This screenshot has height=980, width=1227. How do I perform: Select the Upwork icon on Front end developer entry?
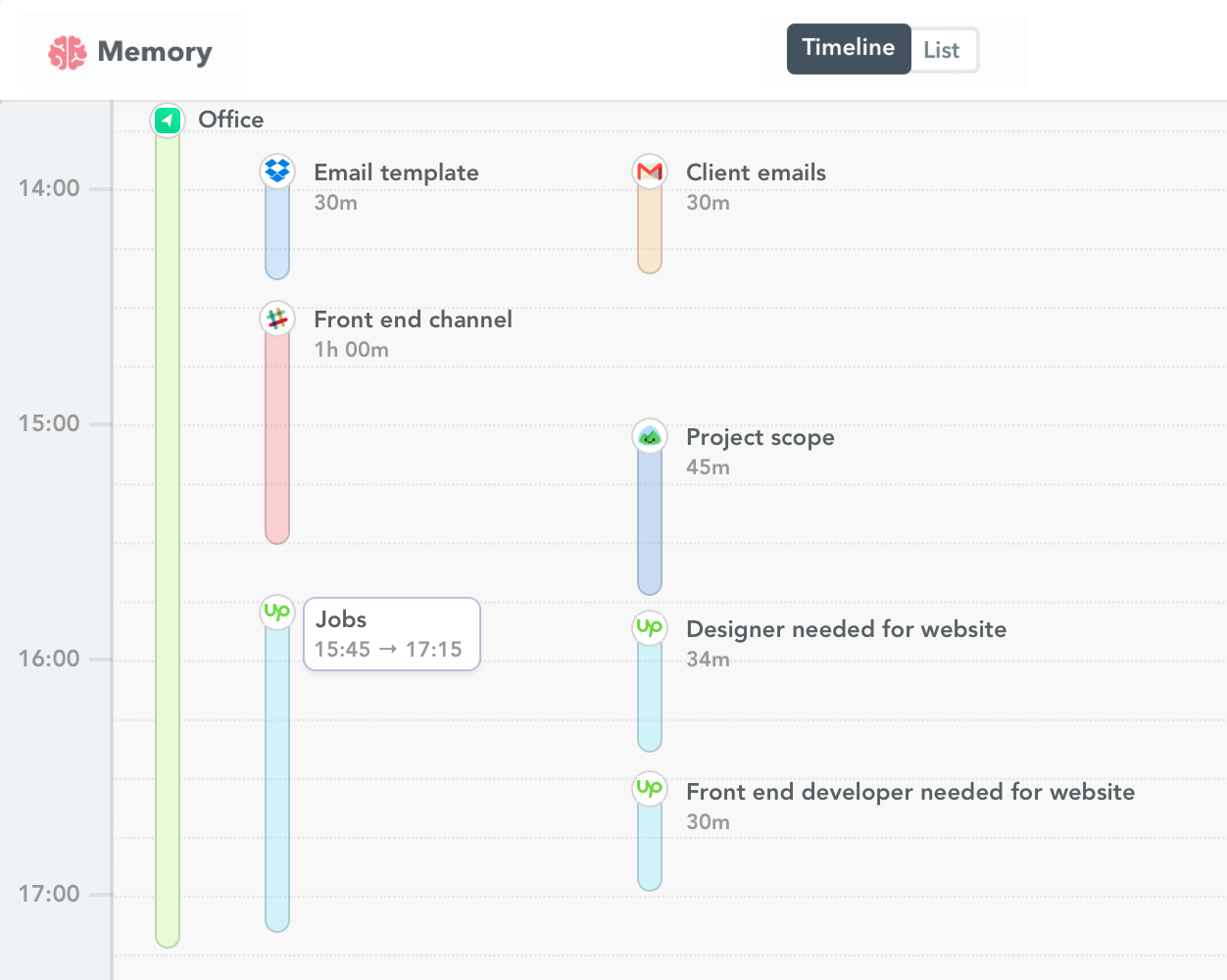click(x=649, y=788)
